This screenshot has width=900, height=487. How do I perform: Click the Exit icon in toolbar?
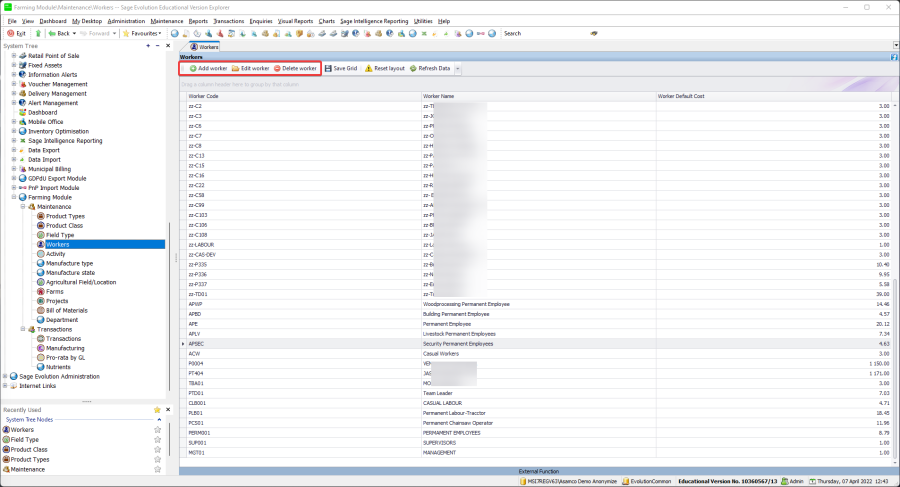pyautogui.click(x=10, y=33)
